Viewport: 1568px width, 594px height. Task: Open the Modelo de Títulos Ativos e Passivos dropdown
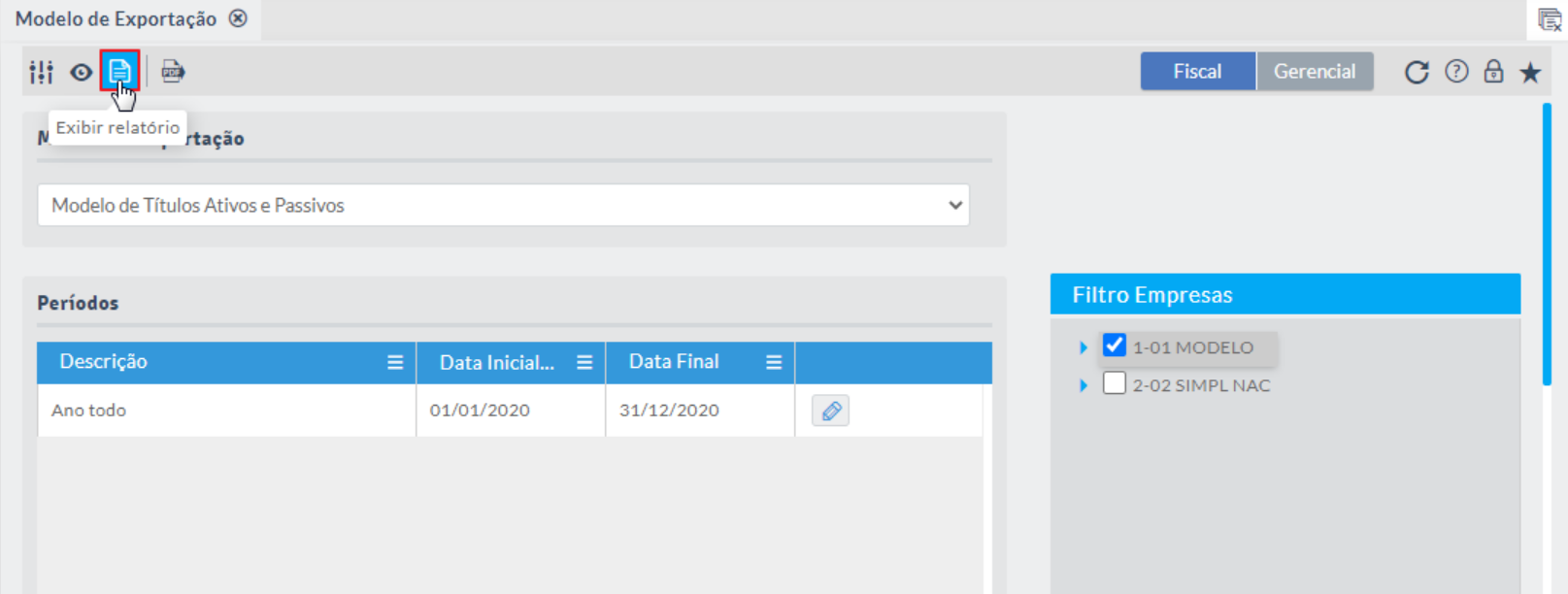tap(503, 205)
